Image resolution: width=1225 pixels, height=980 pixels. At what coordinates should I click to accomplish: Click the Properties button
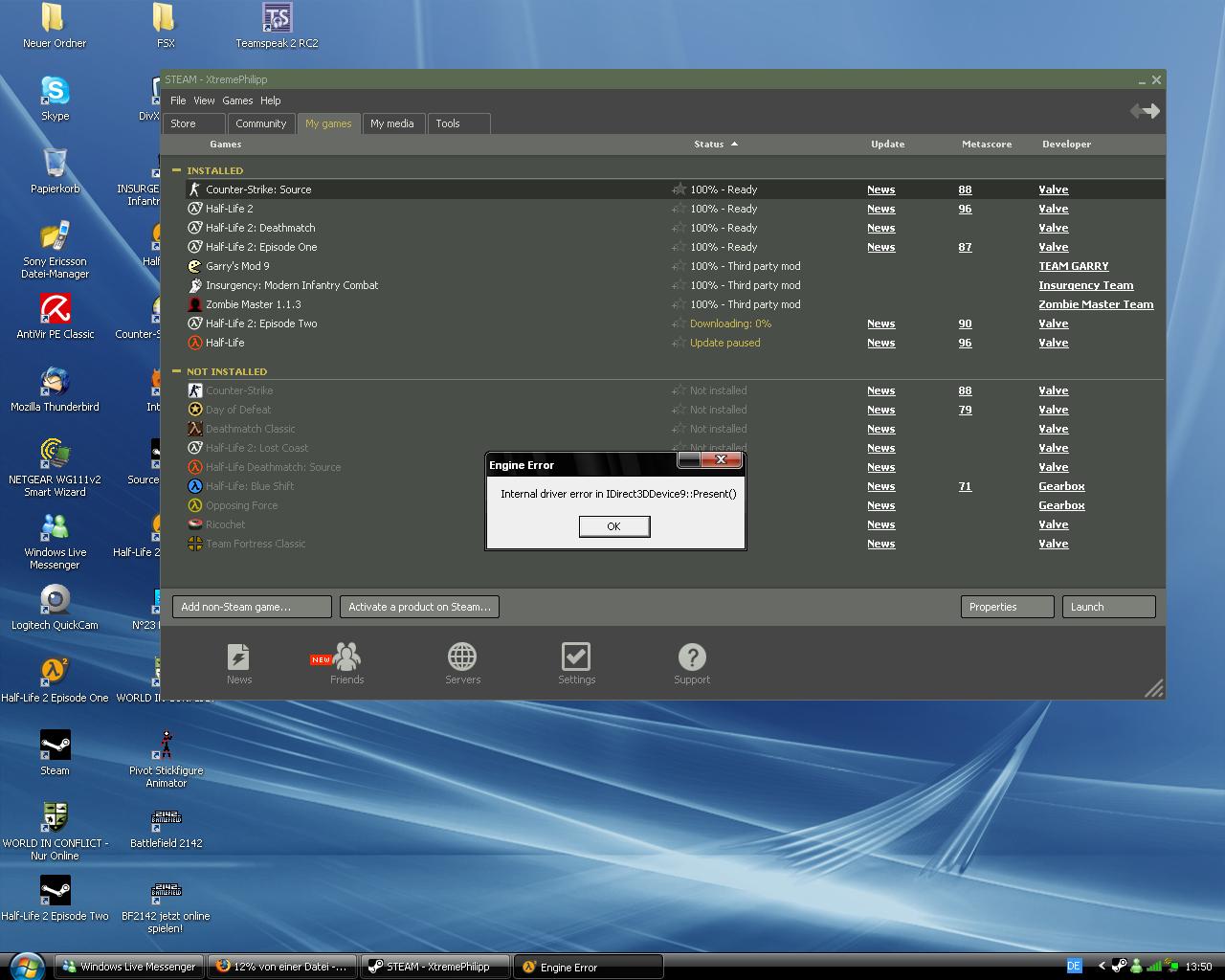tap(1007, 607)
